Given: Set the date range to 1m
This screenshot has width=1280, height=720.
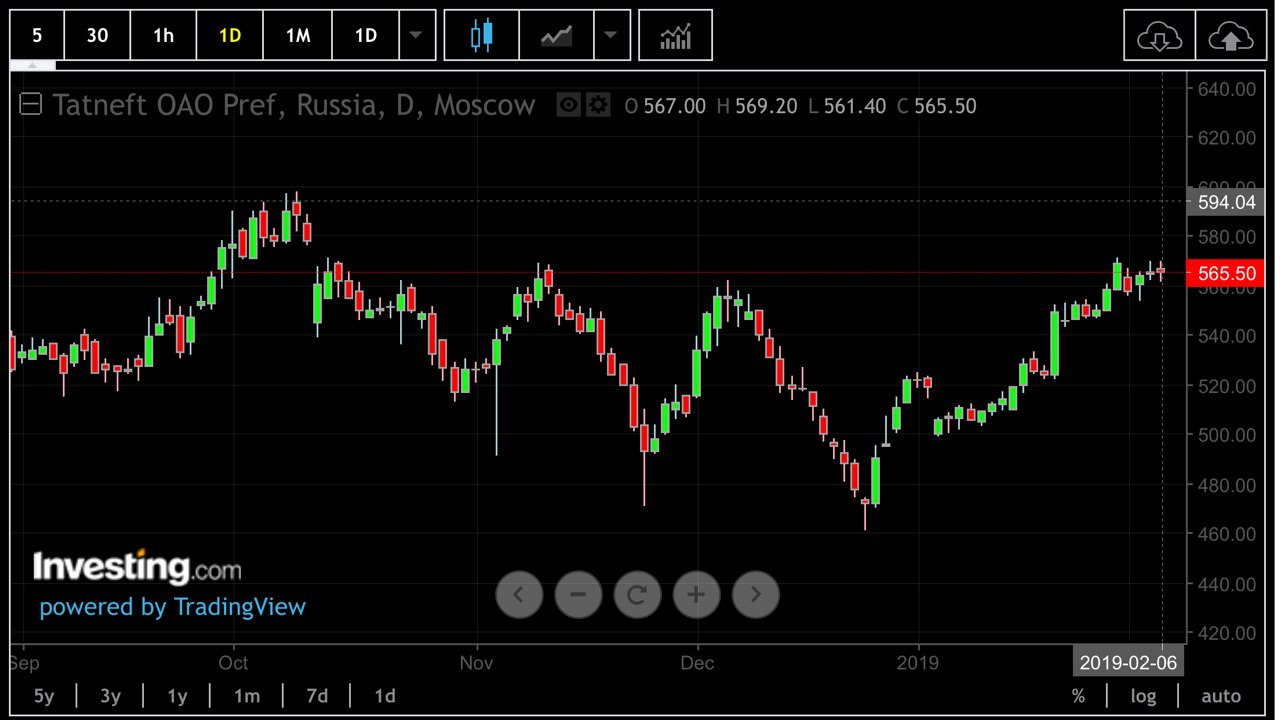Looking at the screenshot, I should click(x=246, y=696).
